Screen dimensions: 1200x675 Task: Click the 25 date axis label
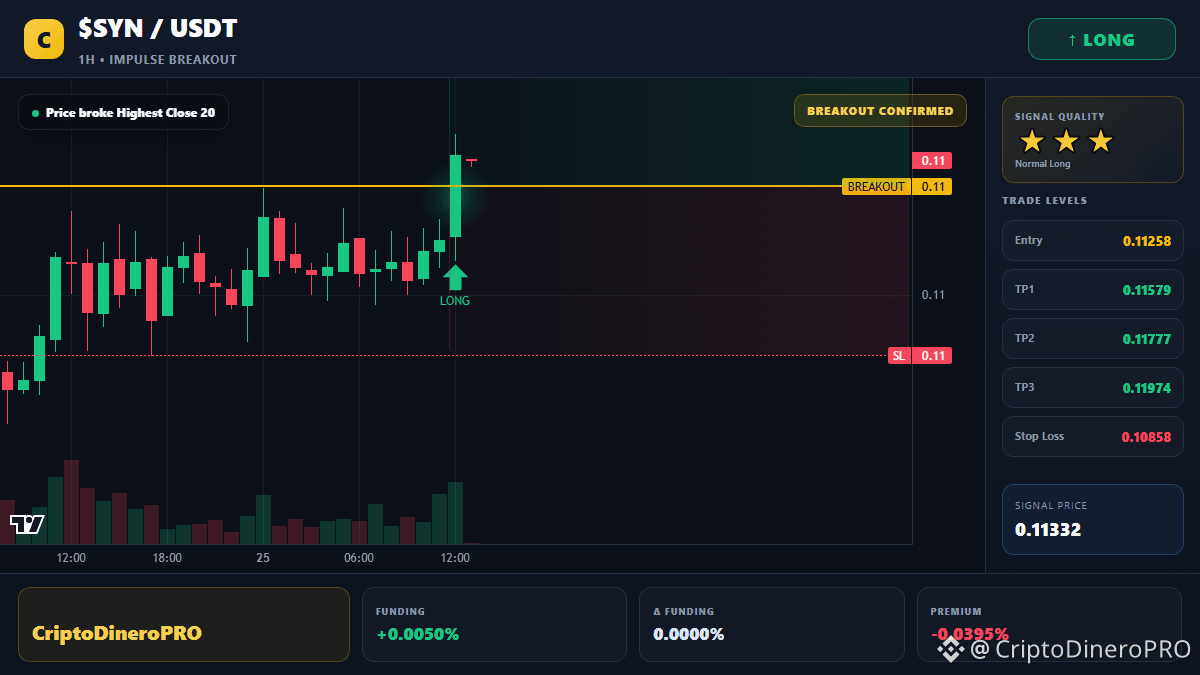click(263, 558)
